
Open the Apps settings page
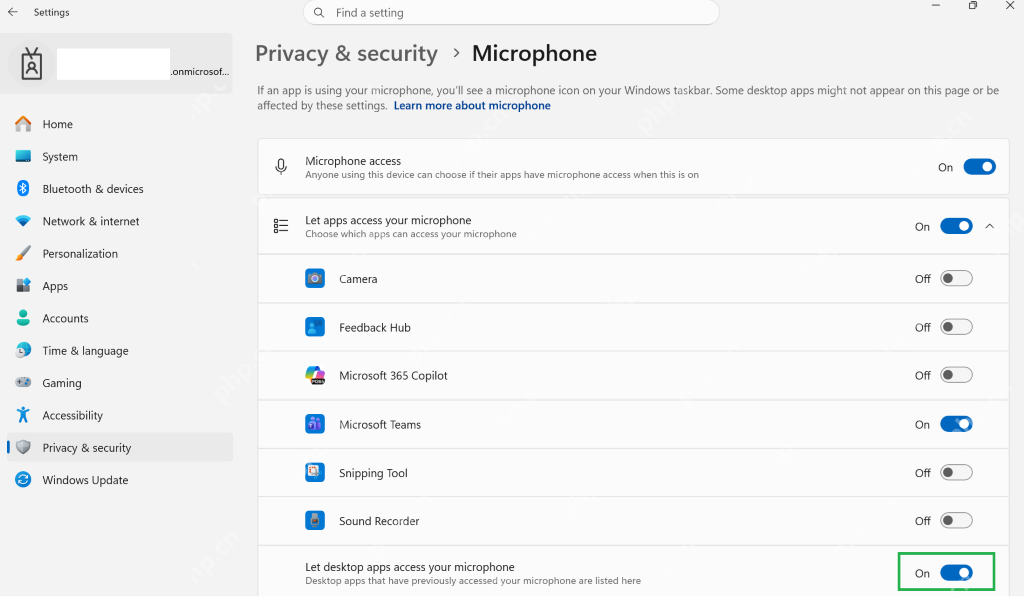pos(120,285)
